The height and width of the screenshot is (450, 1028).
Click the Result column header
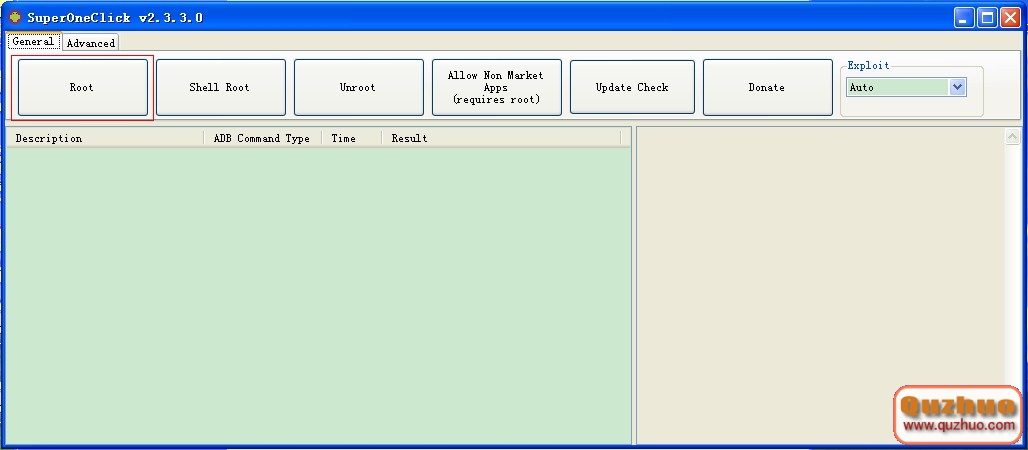501,138
